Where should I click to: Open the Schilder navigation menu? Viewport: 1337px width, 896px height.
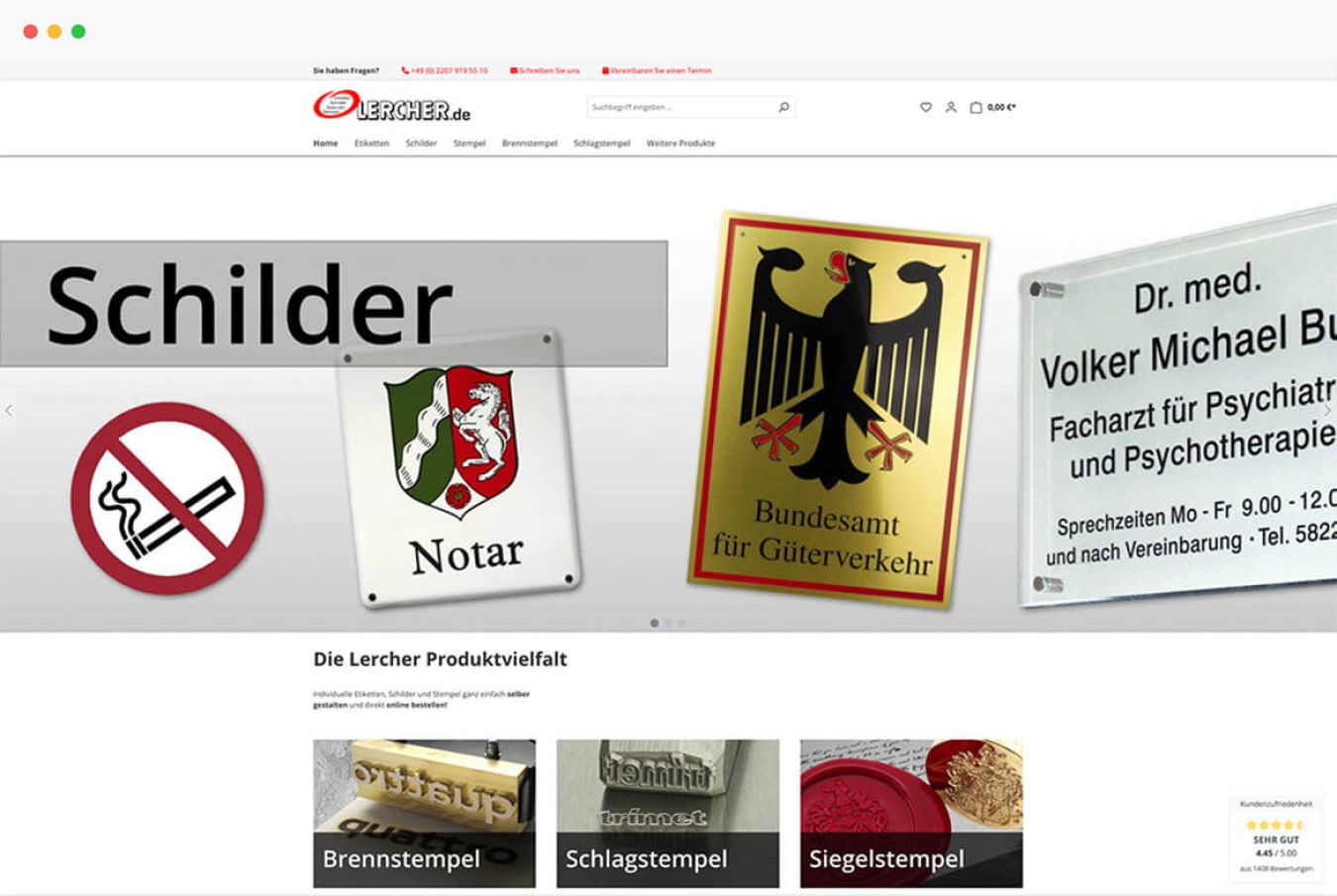pyautogui.click(x=421, y=144)
